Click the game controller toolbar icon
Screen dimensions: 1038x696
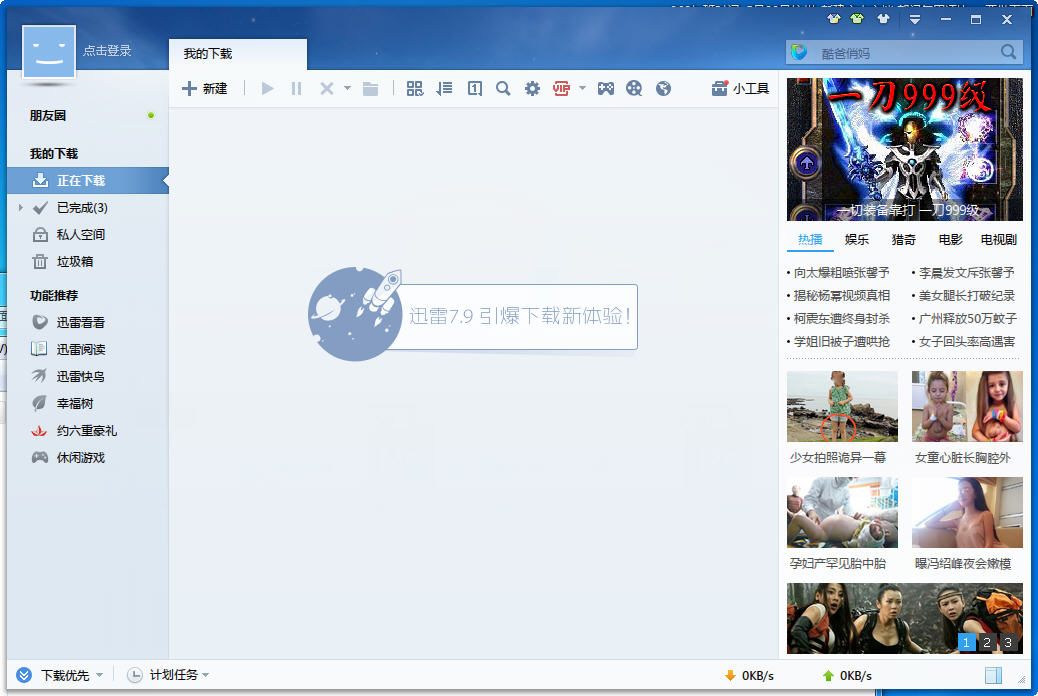click(x=606, y=89)
